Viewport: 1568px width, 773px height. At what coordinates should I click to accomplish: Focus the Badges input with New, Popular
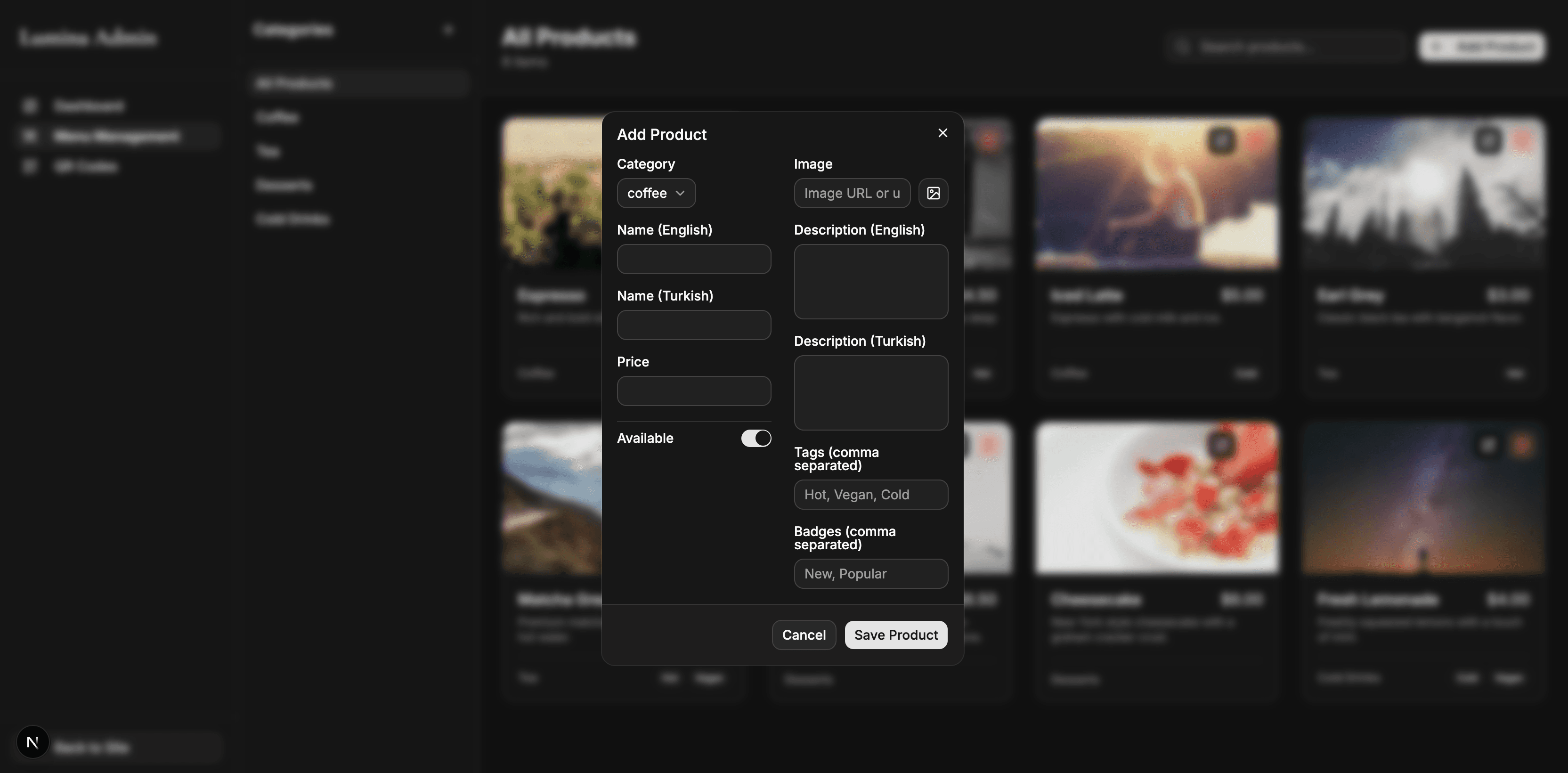[x=871, y=574]
